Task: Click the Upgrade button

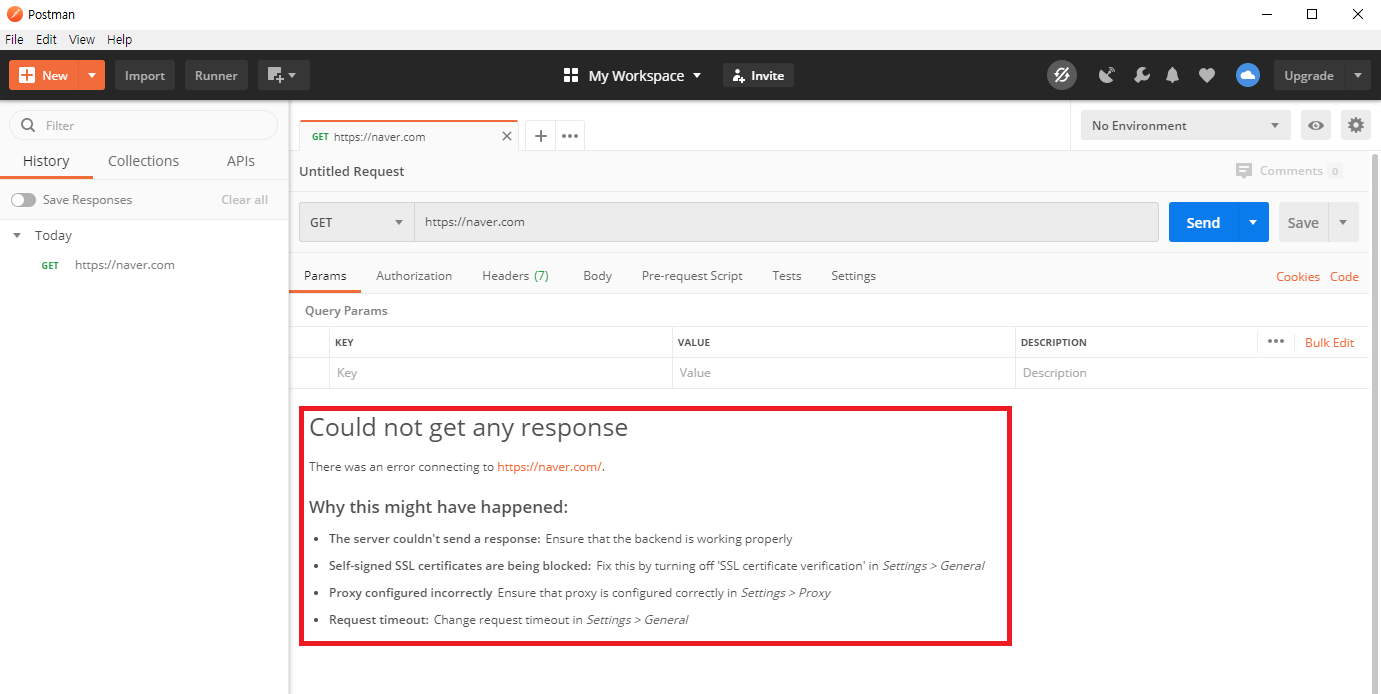Action: [1309, 75]
